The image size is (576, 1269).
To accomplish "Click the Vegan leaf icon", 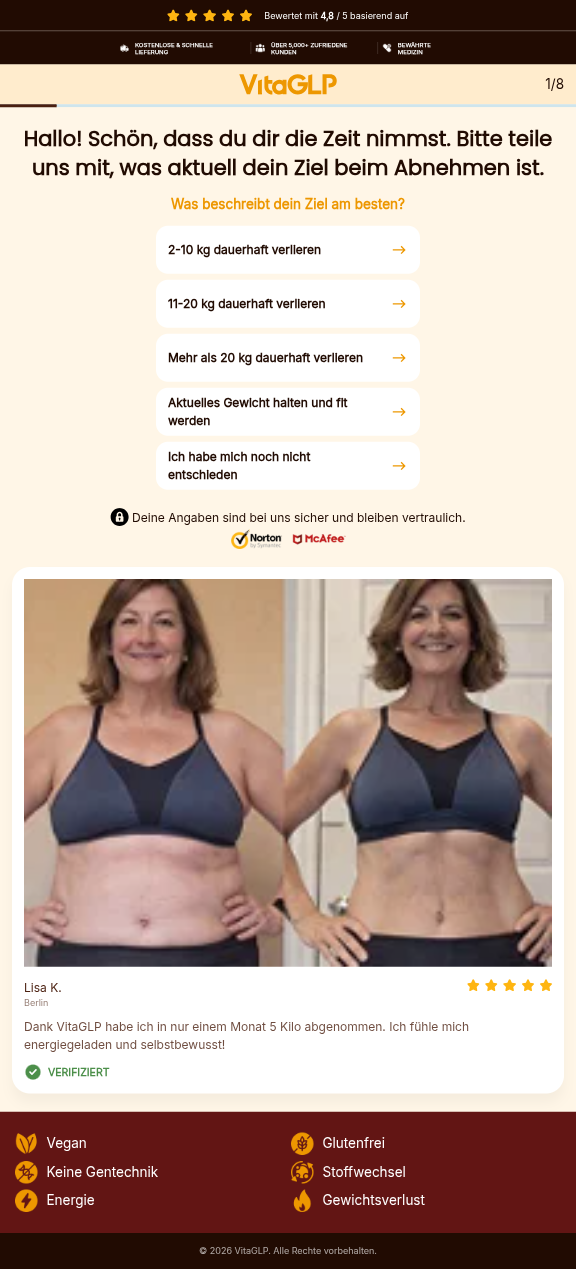I will pos(26,1143).
